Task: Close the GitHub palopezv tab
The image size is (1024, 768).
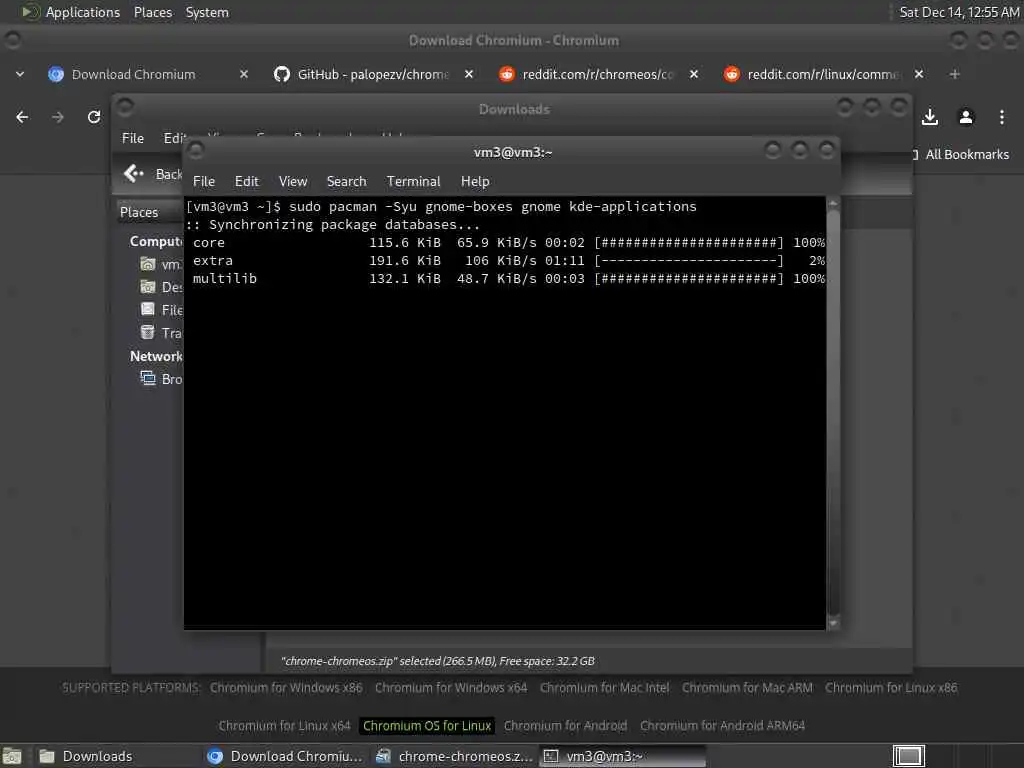Action: 469,74
